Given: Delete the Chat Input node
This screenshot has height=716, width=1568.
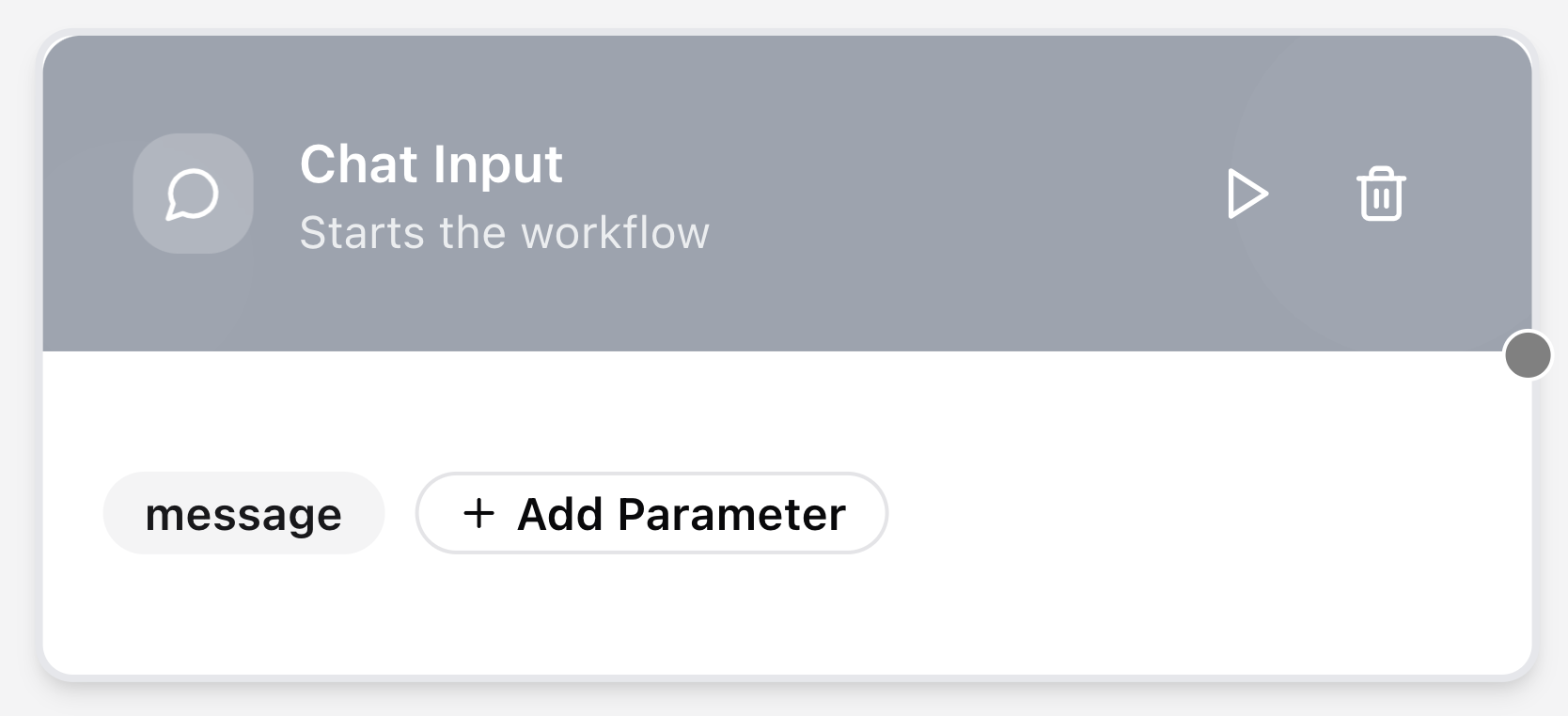Looking at the screenshot, I should click(1380, 195).
